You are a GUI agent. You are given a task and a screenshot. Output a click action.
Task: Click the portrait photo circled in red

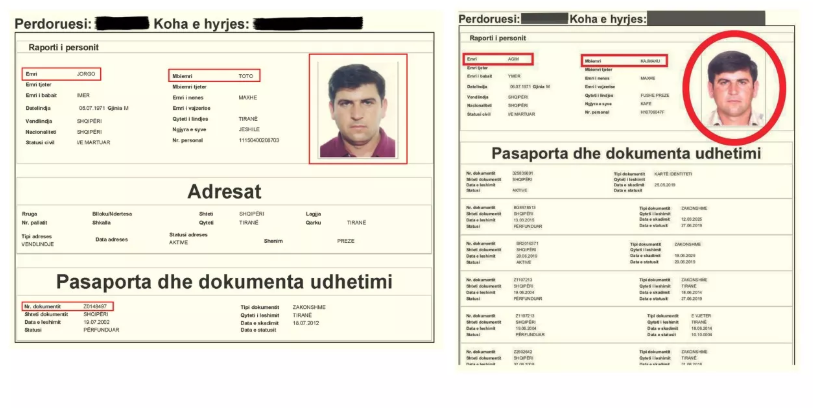click(x=733, y=88)
